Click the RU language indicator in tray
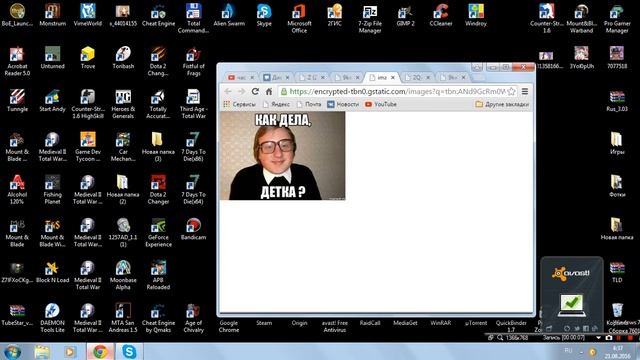Screen dimensions: 640x360 click(x=568, y=350)
